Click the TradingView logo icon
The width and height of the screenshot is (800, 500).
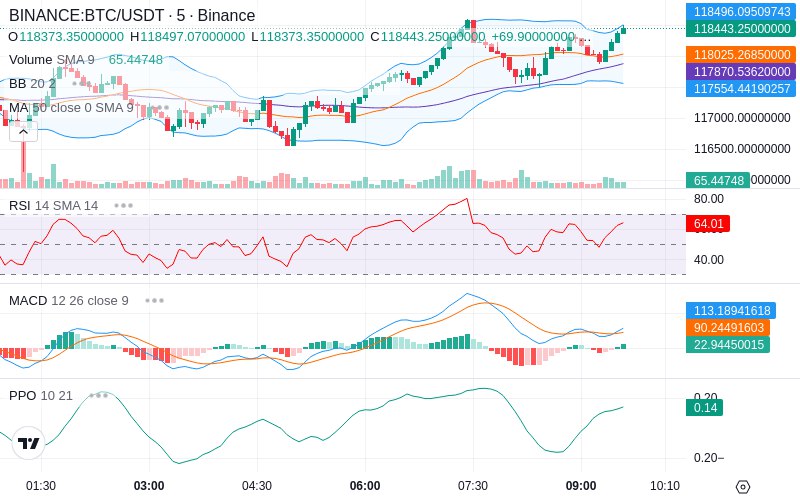pyautogui.click(x=29, y=443)
